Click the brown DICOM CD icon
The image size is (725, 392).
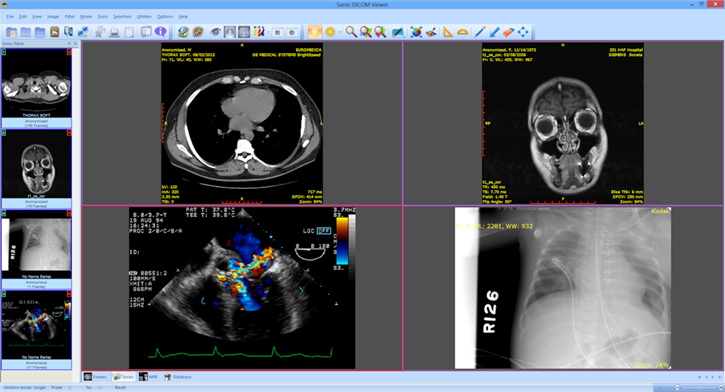click(55, 32)
